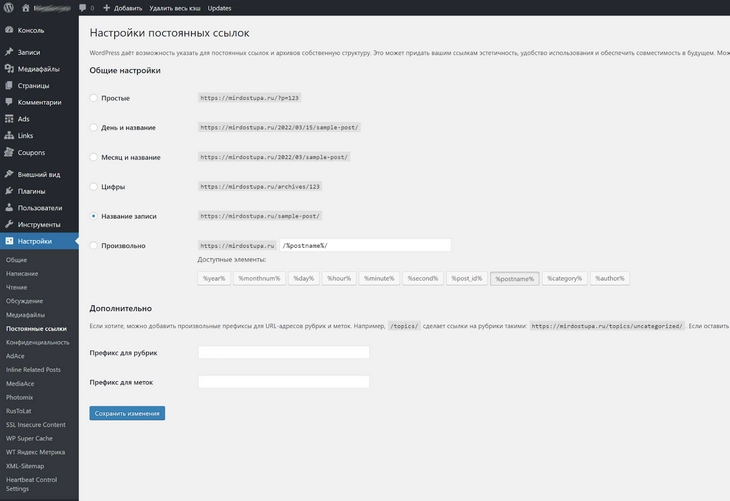Select the Простые permalink option
Screen dimensions: 730x501
[x=94, y=98]
